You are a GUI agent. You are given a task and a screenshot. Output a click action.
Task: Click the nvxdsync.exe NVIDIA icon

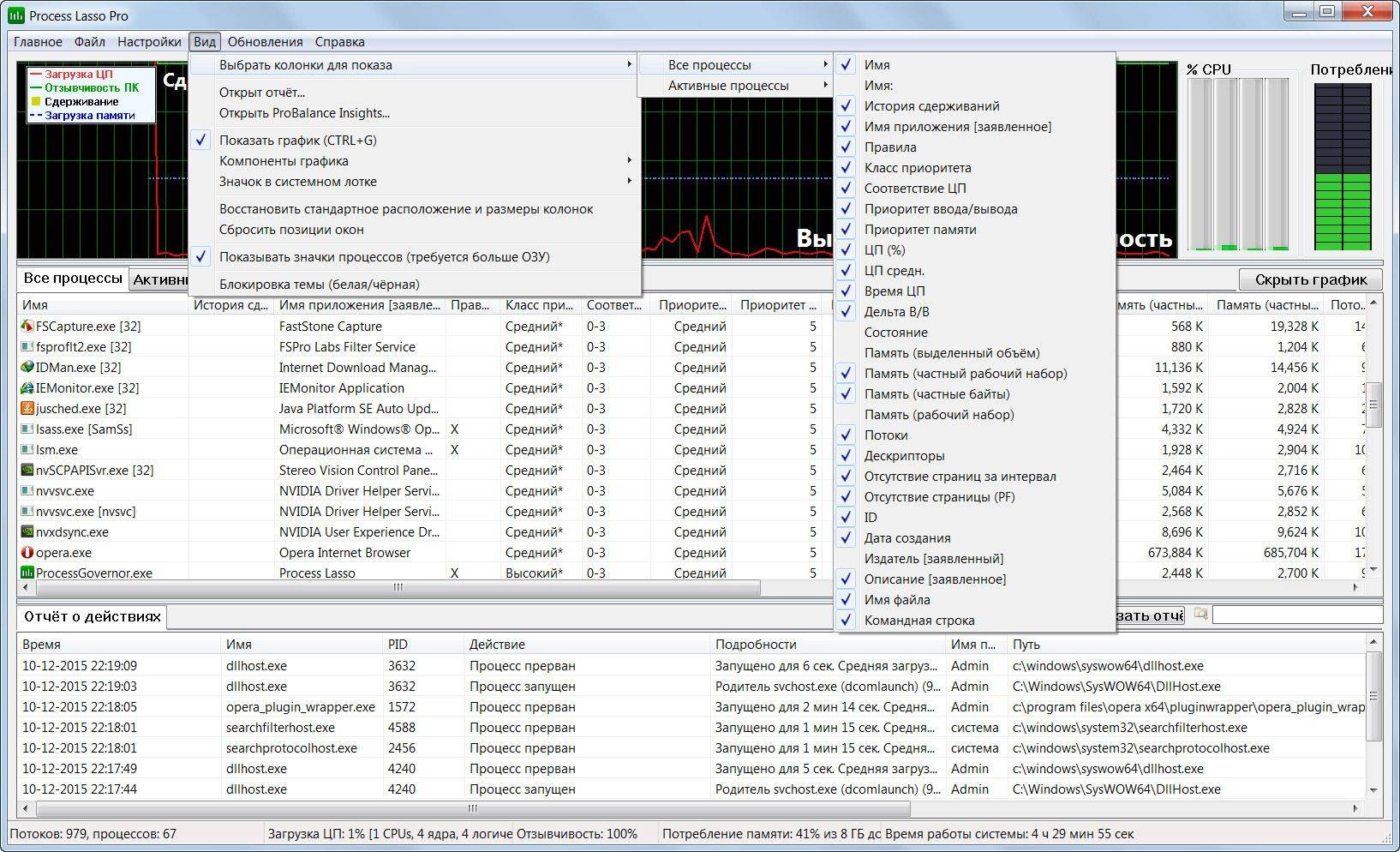pyautogui.click(x=27, y=531)
